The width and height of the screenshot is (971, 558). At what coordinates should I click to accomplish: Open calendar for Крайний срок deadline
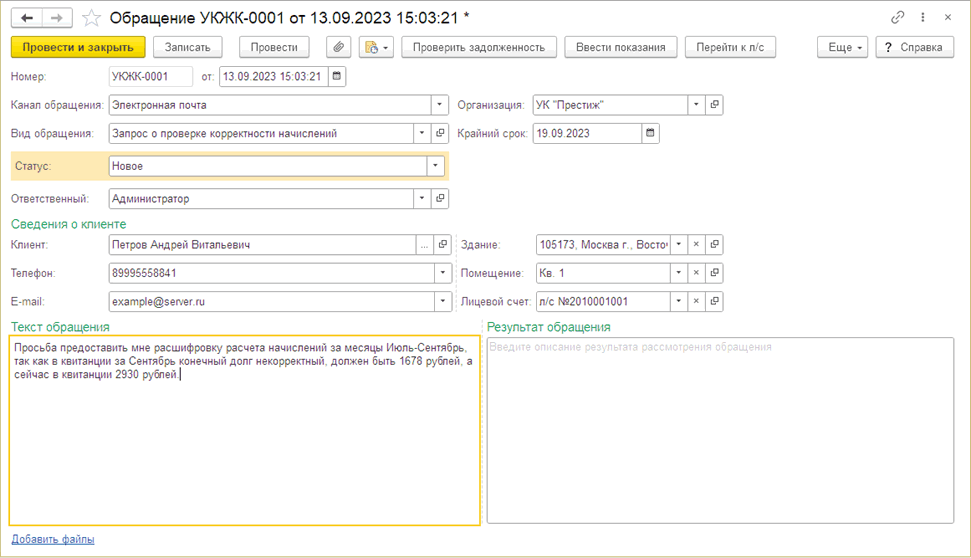650,133
